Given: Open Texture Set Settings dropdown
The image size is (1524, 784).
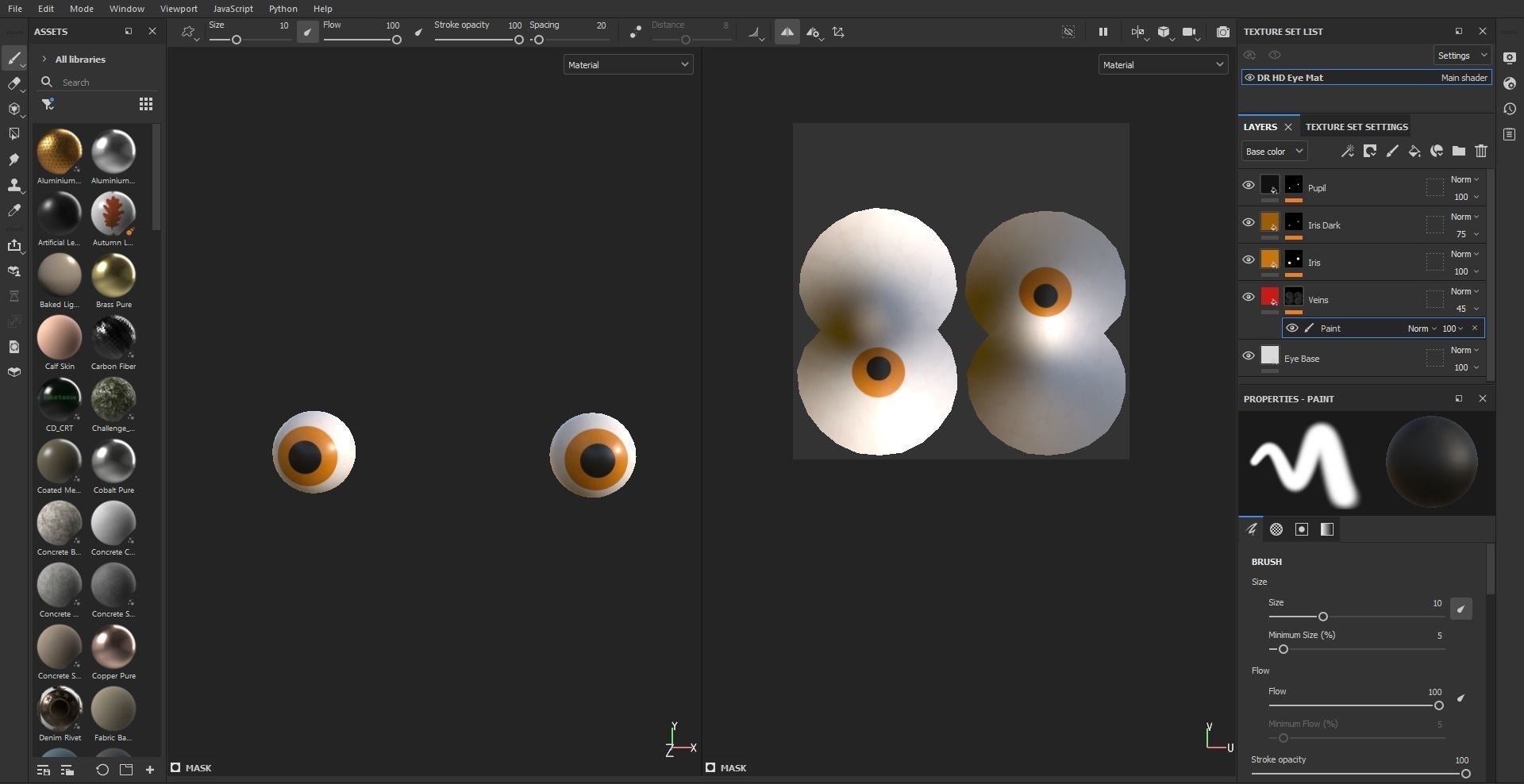Looking at the screenshot, I should 1462,56.
